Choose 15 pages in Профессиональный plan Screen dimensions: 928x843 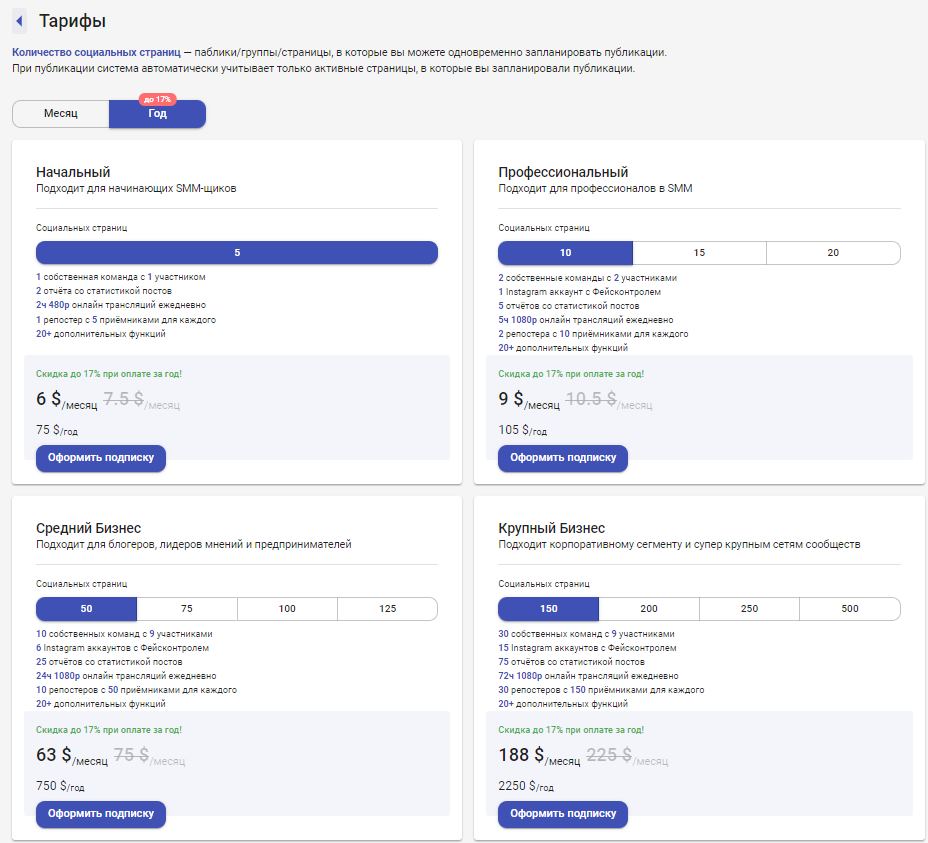pos(699,253)
